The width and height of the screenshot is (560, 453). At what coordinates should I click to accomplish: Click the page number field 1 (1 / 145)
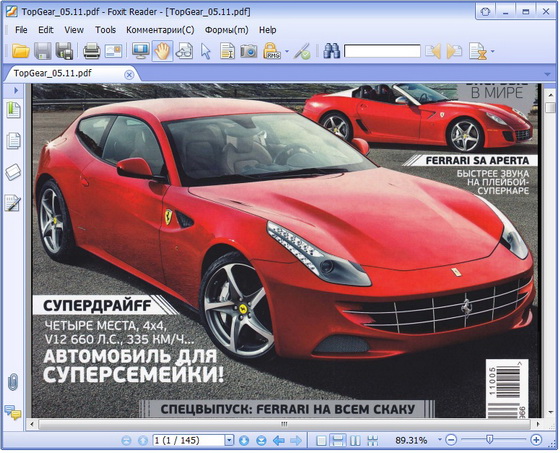(x=189, y=440)
